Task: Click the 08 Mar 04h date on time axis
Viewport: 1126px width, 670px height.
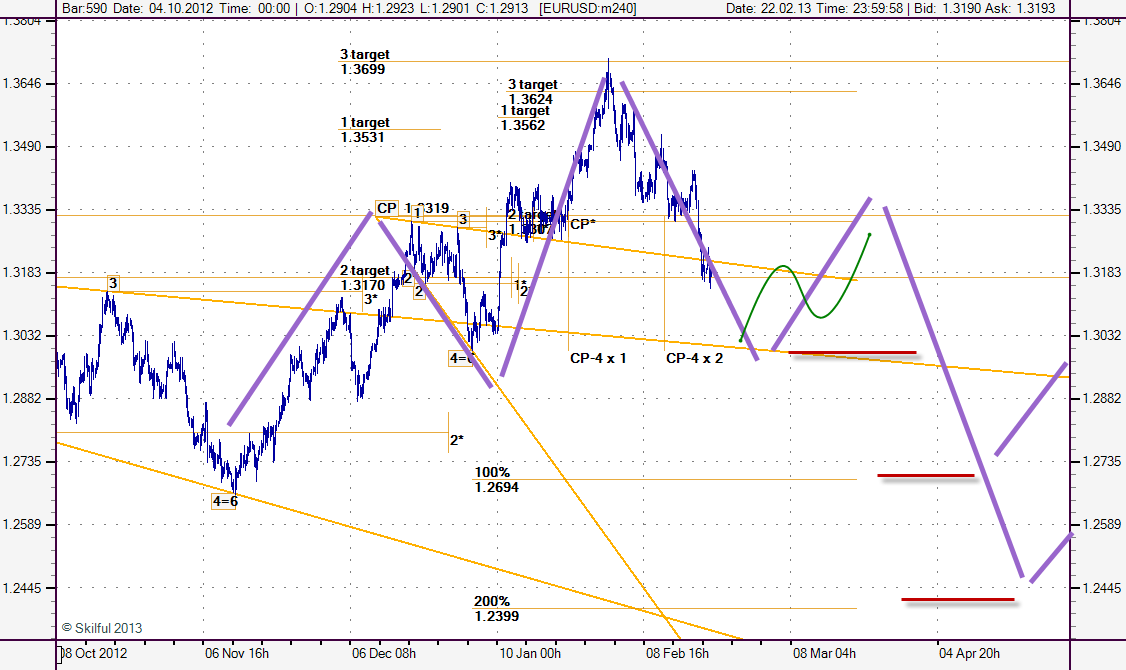Action: click(825, 653)
